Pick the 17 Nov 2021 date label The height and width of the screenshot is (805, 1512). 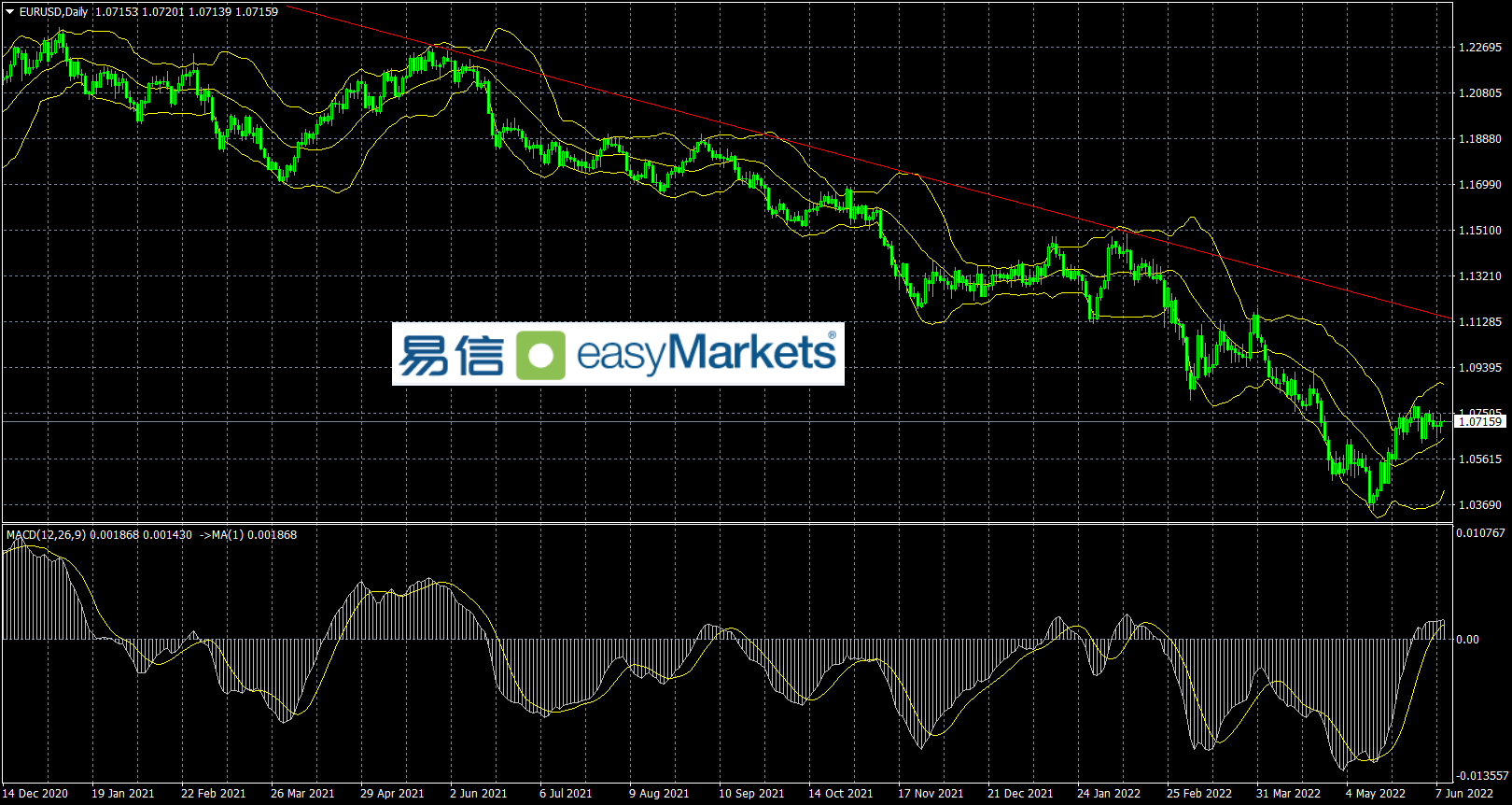pyautogui.click(x=931, y=794)
